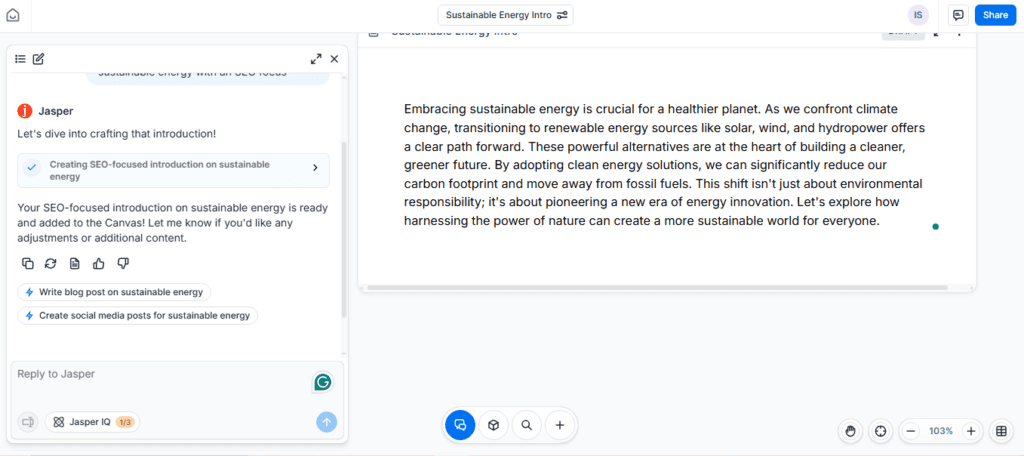Viewport: 1024px width, 456px height.
Task: Select the cube apps tool in bottom toolbar
Action: (x=494, y=425)
